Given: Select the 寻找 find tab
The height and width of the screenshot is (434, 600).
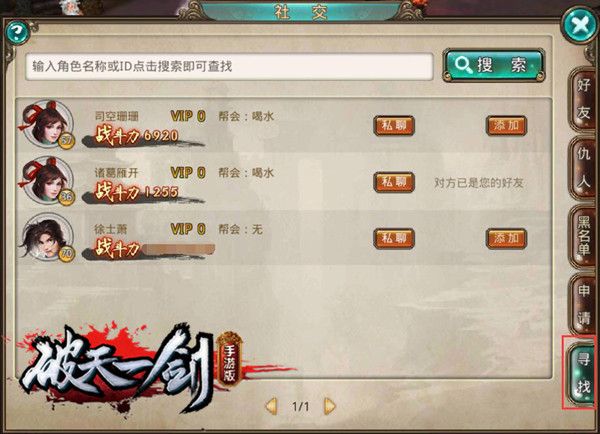Looking at the screenshot, I should click(x=582, y=373).
